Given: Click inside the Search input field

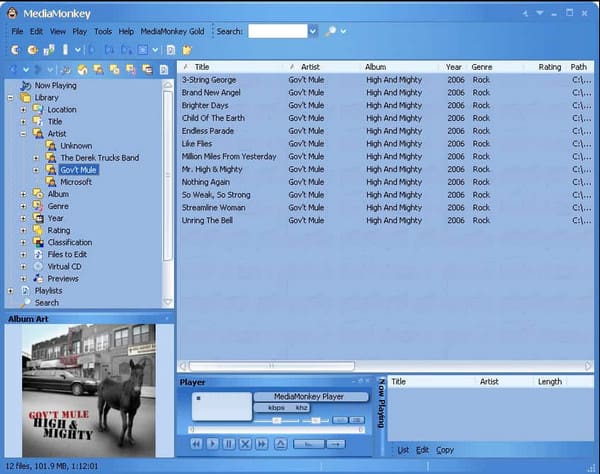Looking at the screenshot, I should (x=278, y=31).
